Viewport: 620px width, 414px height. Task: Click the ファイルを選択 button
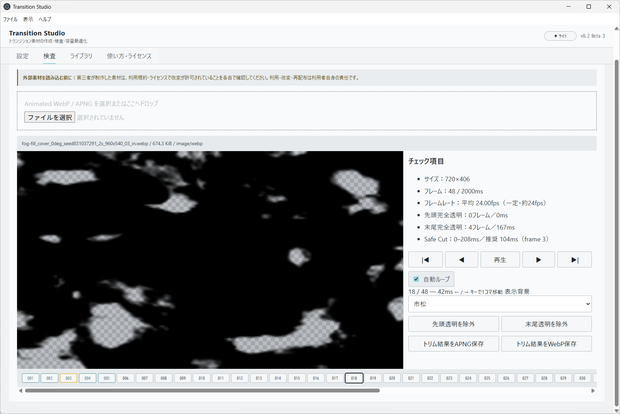[x=49, y=117]
